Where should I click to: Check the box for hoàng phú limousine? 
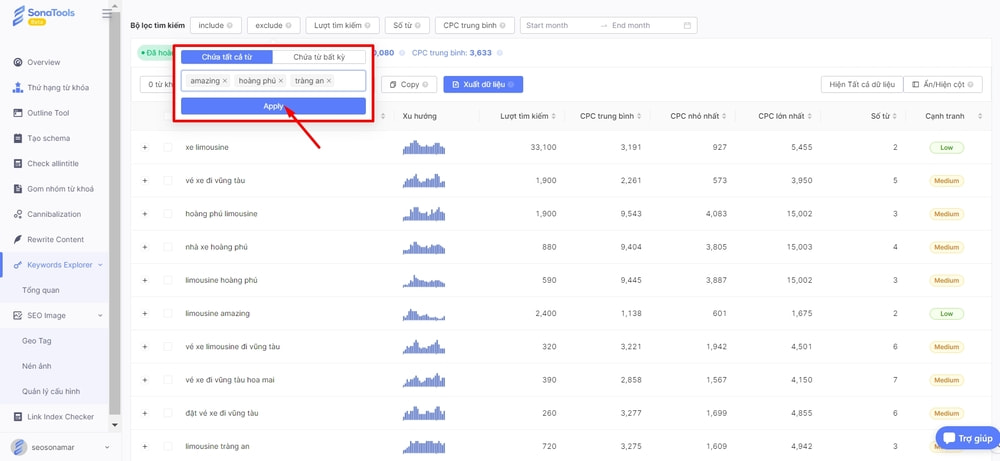tap(168, 214)
